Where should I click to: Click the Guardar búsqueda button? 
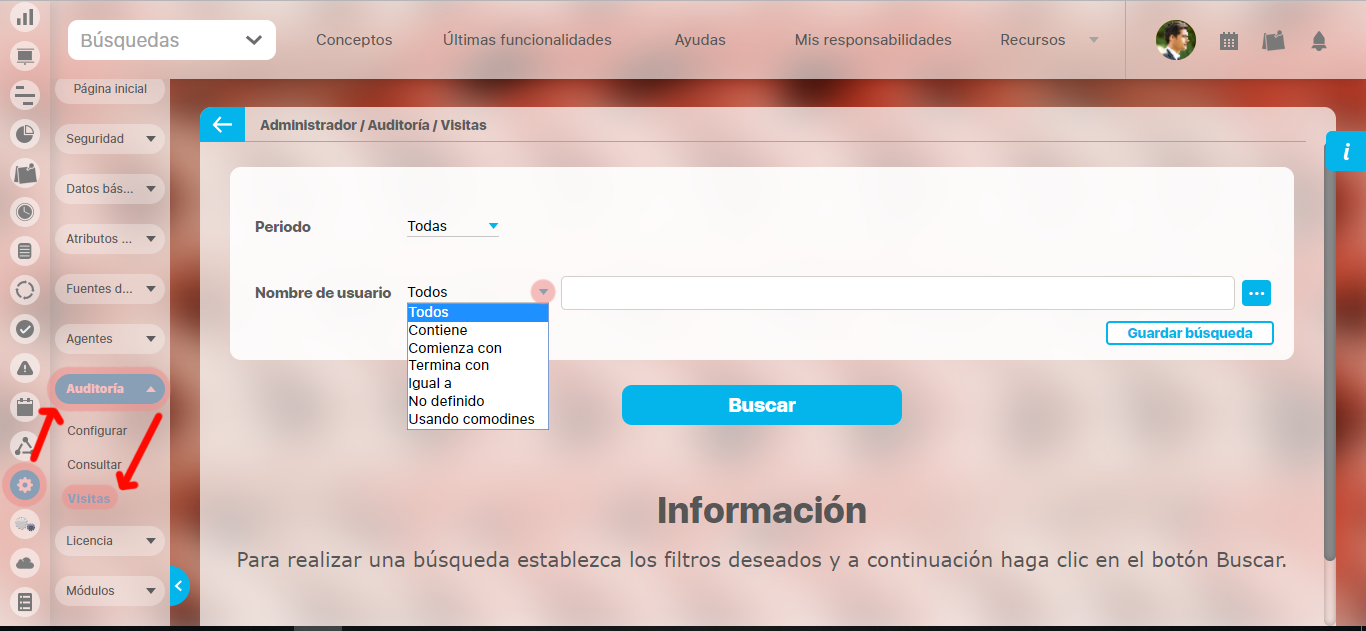tap(1189, 333)
